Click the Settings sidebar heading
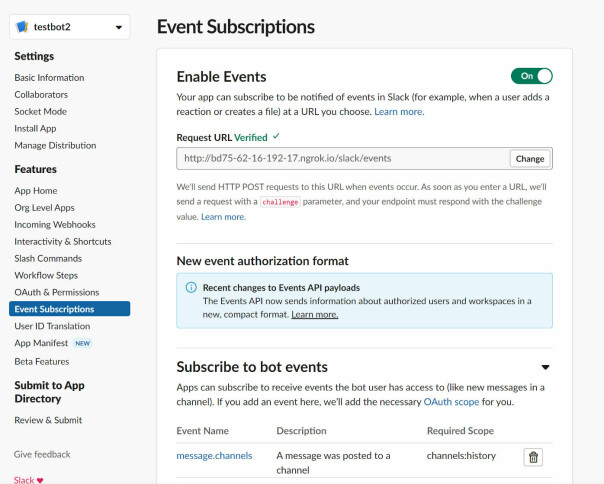 34,56
